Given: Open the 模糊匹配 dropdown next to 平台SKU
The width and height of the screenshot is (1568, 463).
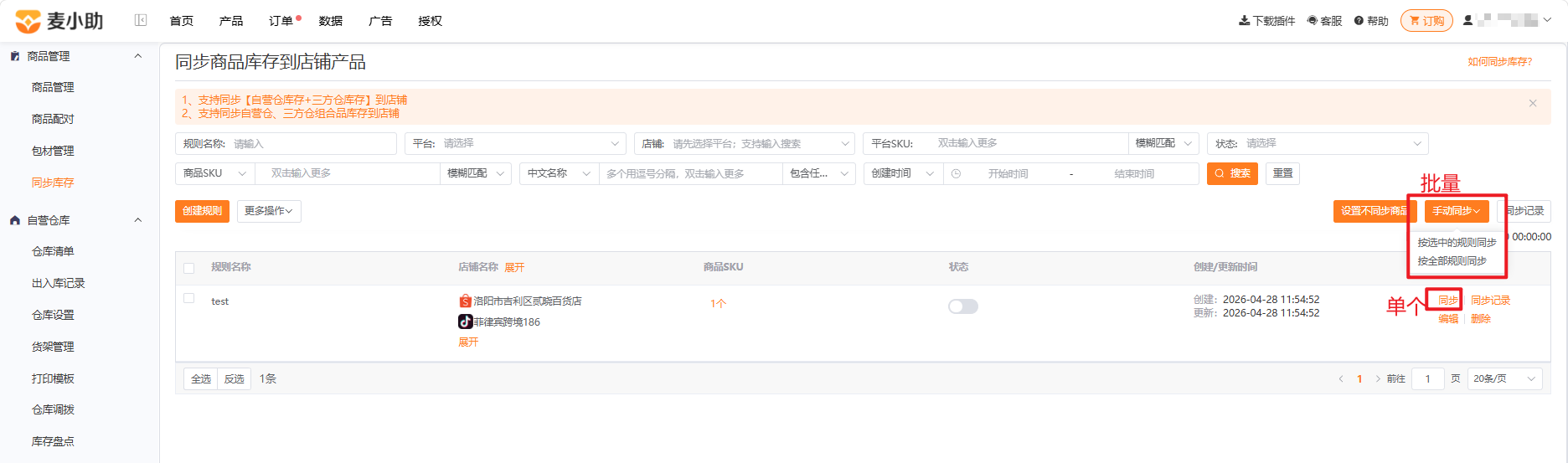Looking at the screenshot, I should pyautogui.click(x=1163, y=143).
